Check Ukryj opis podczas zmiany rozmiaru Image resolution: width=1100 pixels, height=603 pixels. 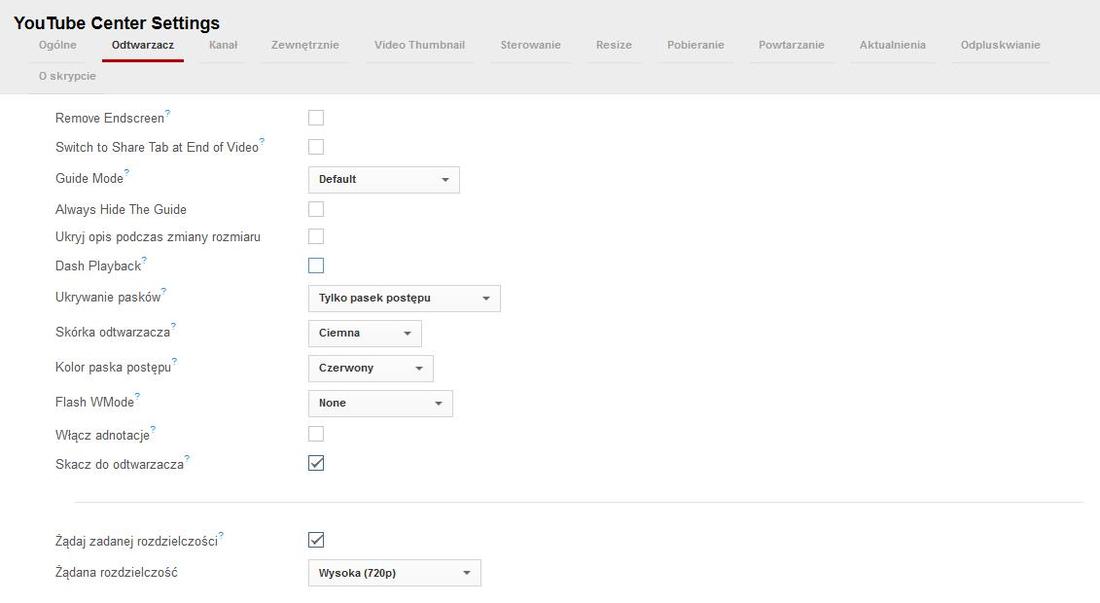click(x=316, y=236)
